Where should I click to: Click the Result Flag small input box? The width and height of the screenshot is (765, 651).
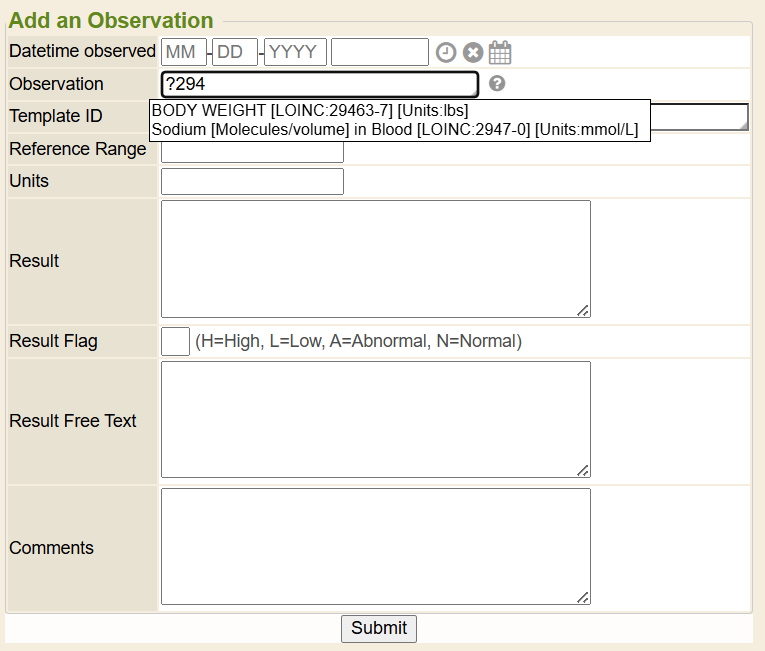(x=175, y=341)
